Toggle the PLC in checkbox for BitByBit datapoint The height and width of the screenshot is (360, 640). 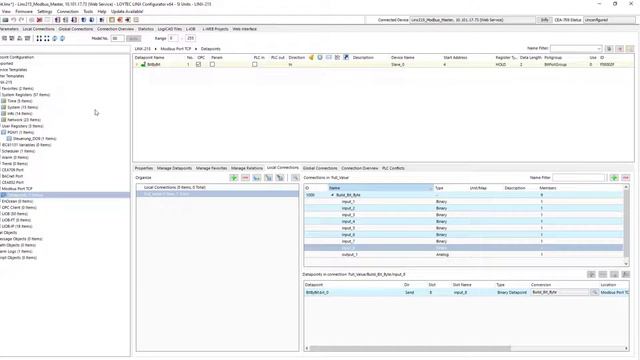pyautogui.click(x=255, y=64)
